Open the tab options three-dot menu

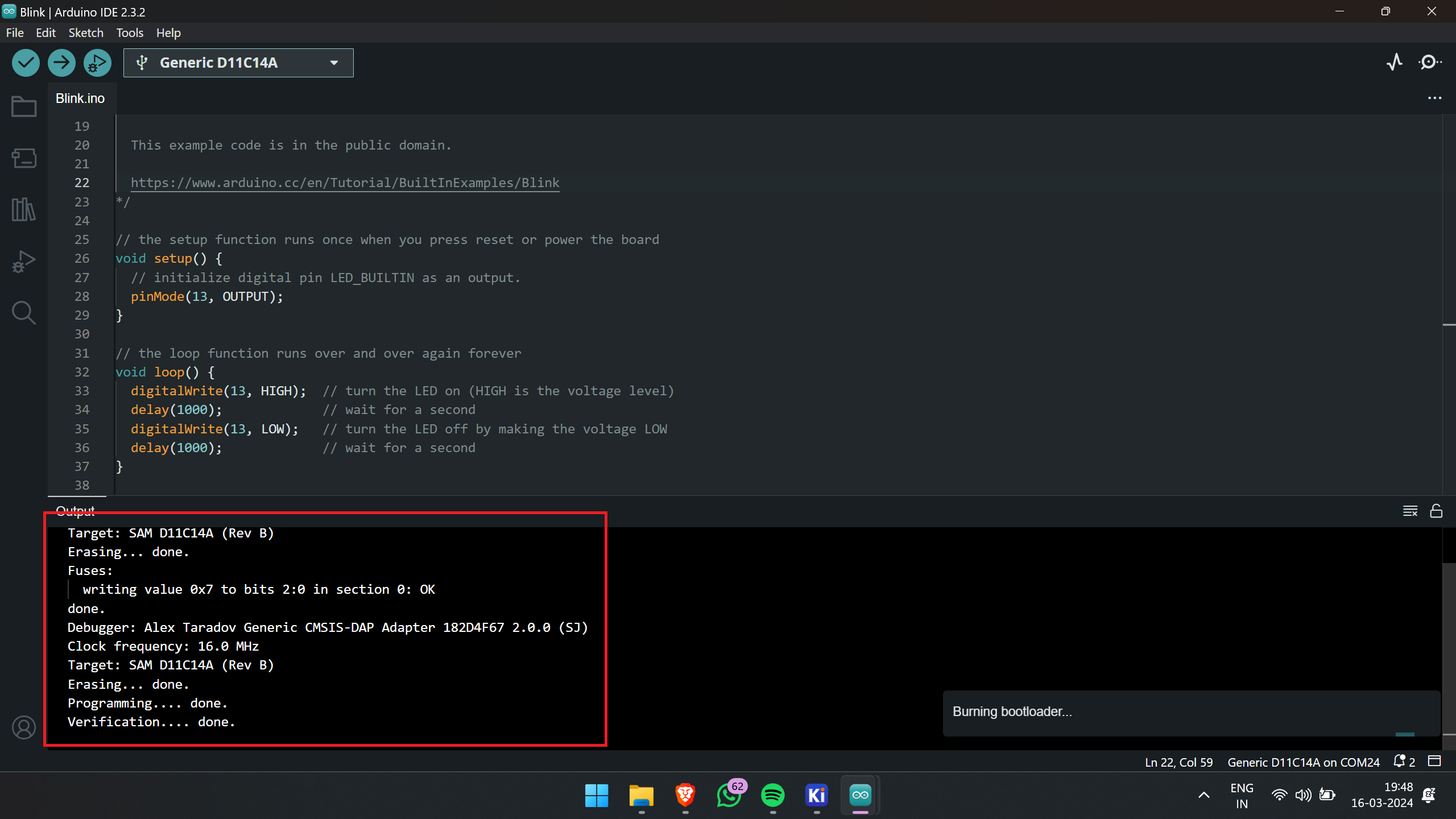(x=1434, y=98)
